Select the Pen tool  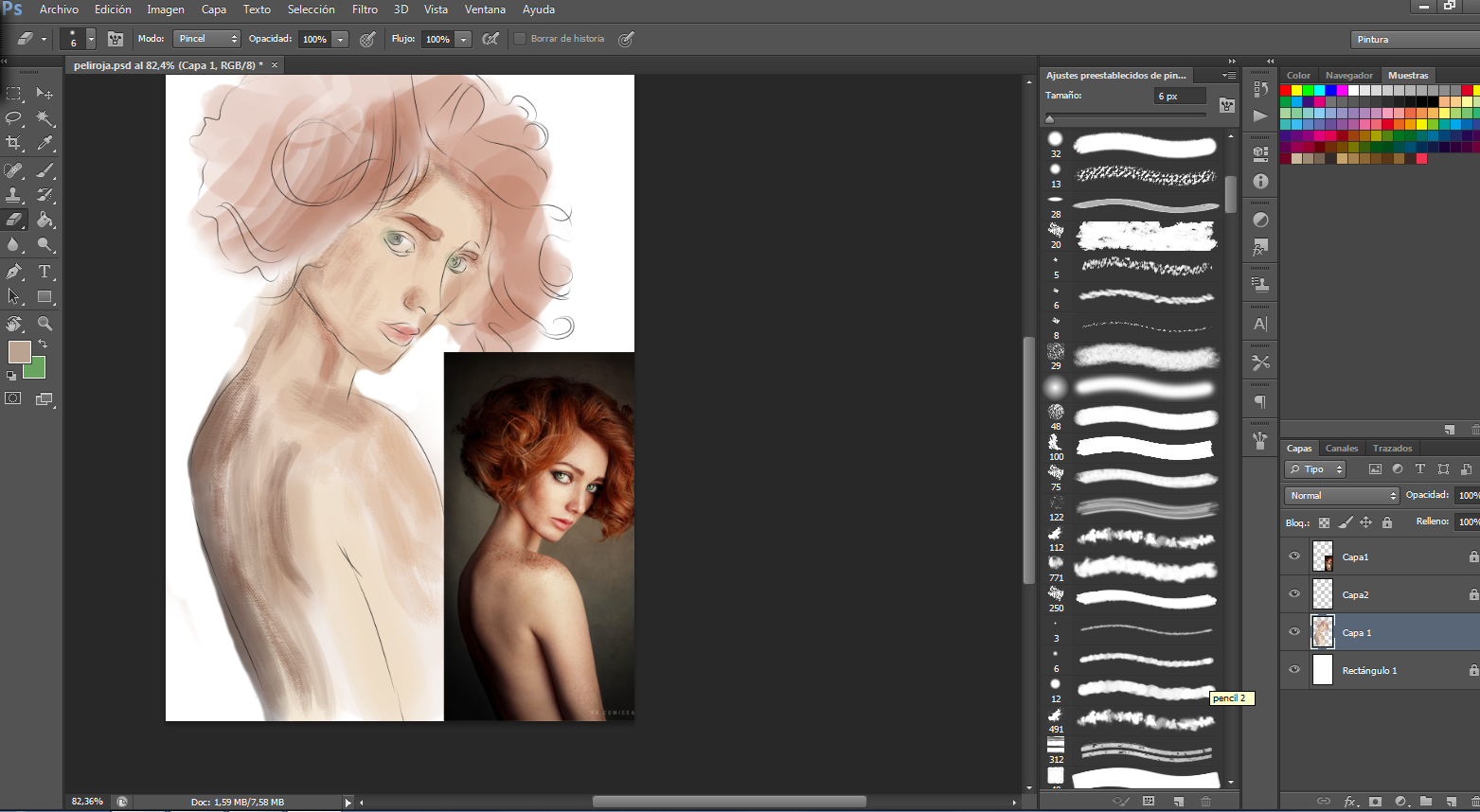13,272
